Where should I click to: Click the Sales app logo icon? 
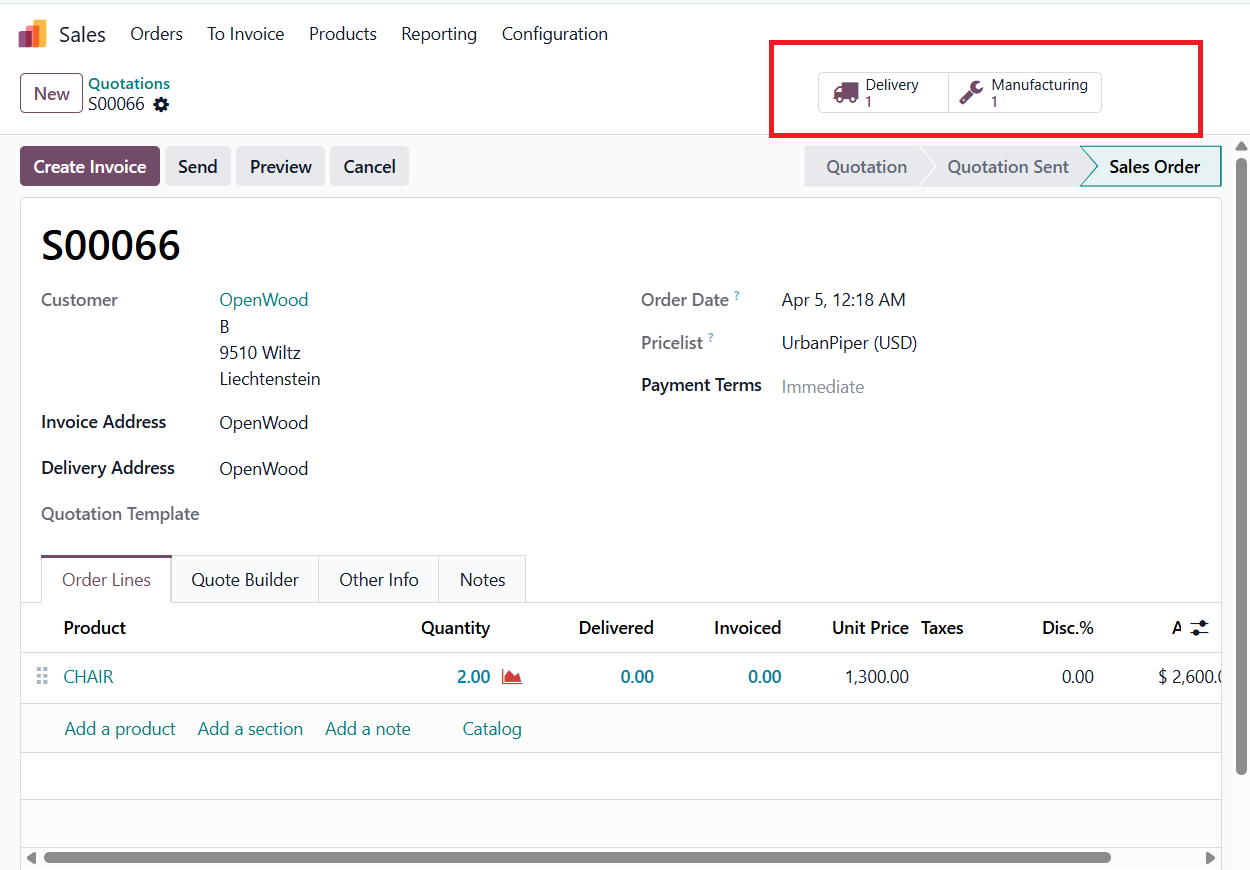point(32,34)
